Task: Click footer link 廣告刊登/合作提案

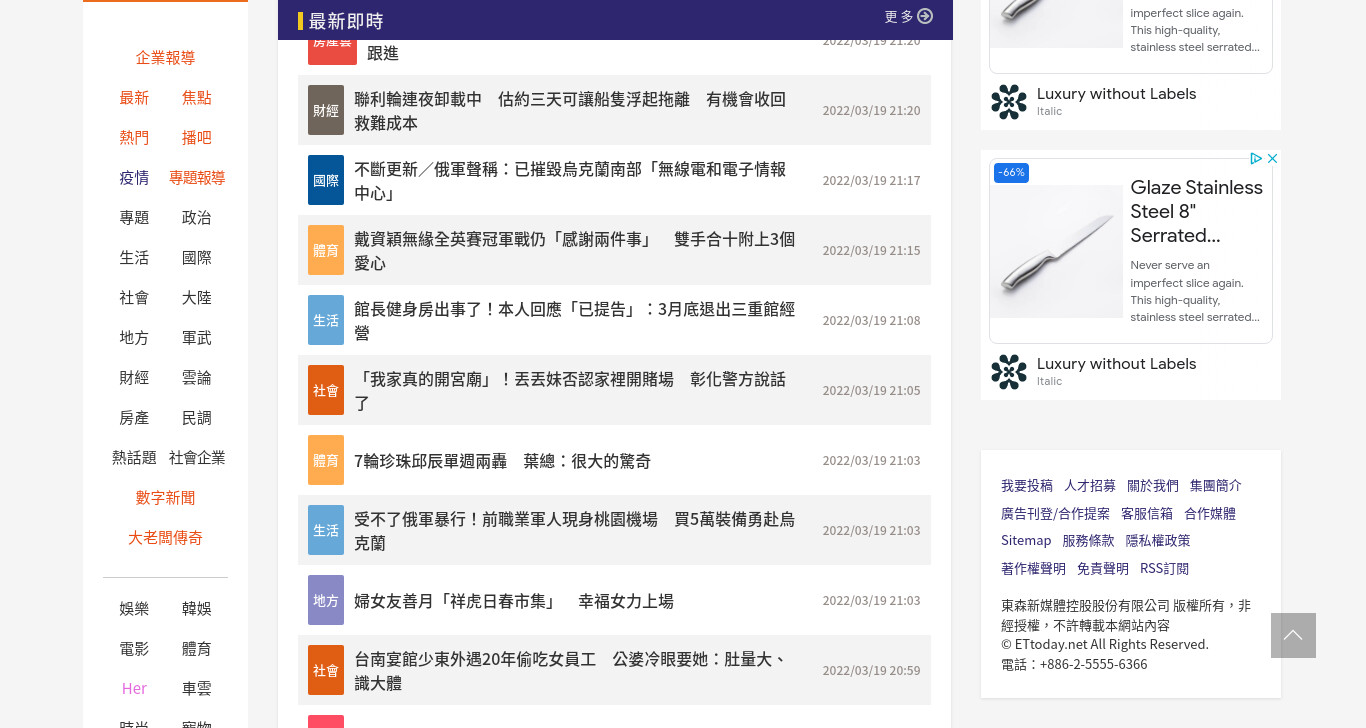Action: click(x=1055, y=514)
